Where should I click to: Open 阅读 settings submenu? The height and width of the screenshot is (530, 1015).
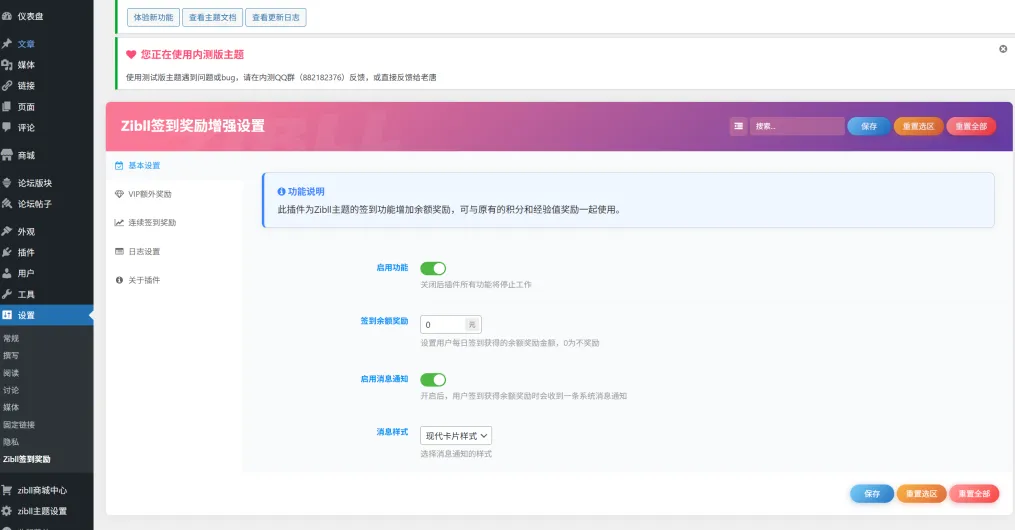[11, 373]
